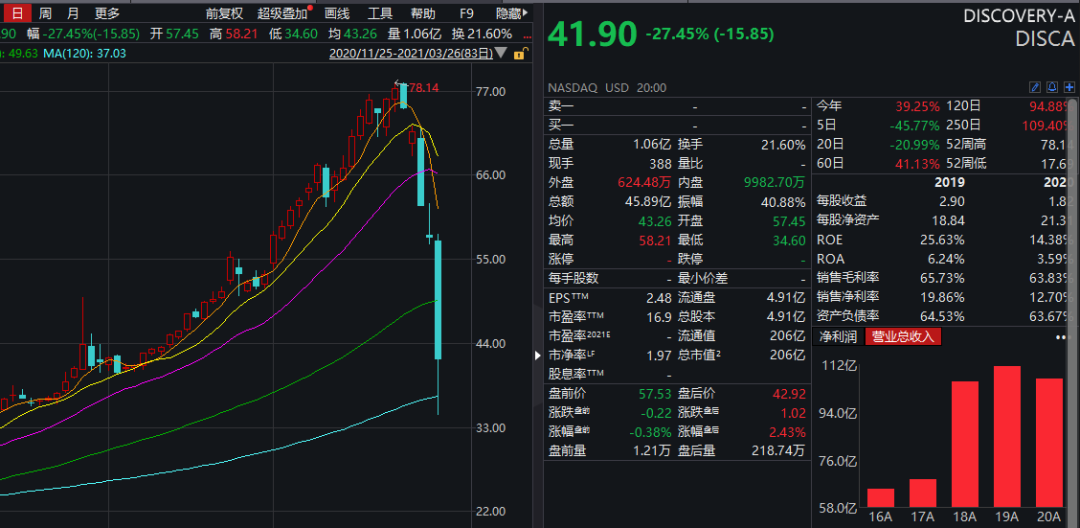This screenshot has height=528, width=1080.
Task: Click the 现手 388 value
Action: click(x=660, y=164)
